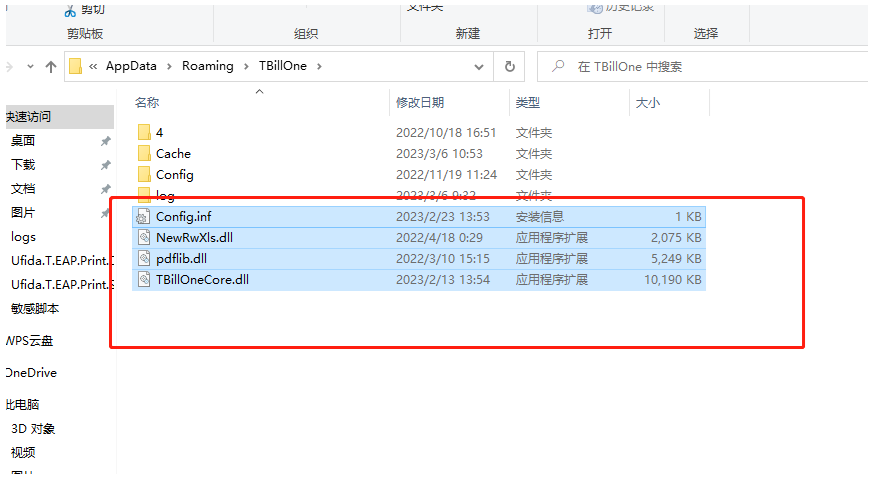Click the pin icon beside 文档
The height and width of the screenshot is (482, 870).
(x=105, y=189)
